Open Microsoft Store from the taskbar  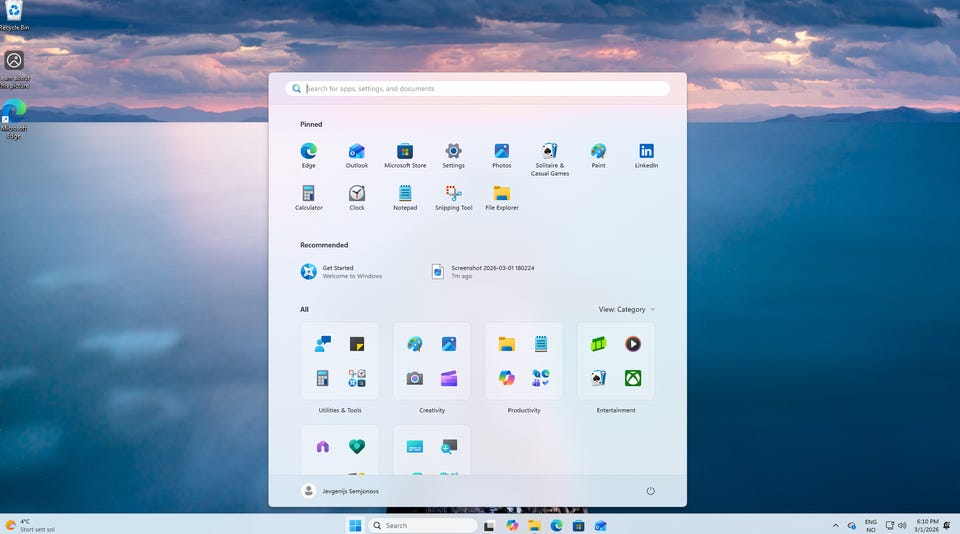coord(578,525)
